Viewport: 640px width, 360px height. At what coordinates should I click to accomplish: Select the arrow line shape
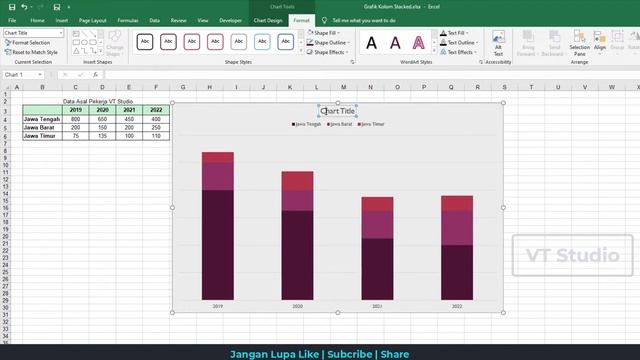[x=93, y=34]
